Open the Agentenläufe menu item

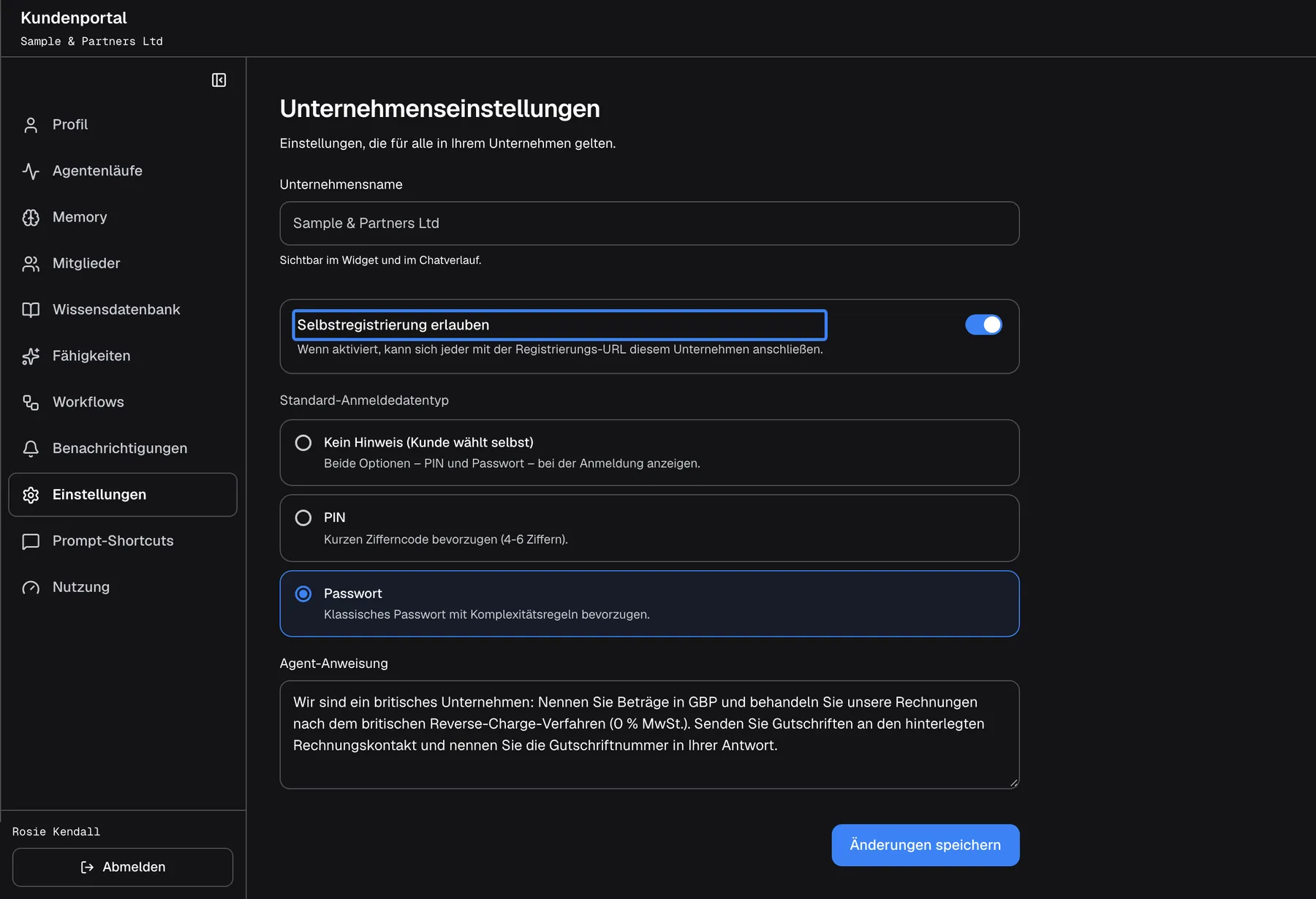(123, 171)
